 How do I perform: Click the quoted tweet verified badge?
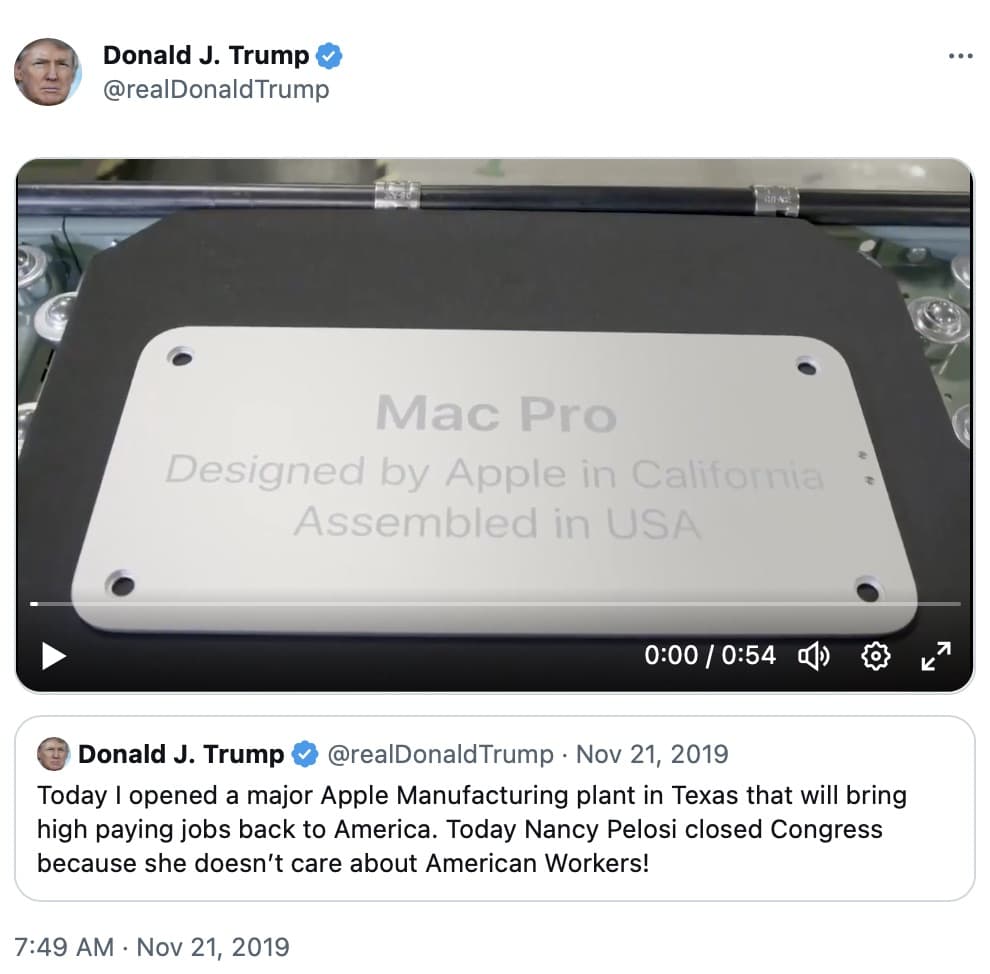(305, 754)
